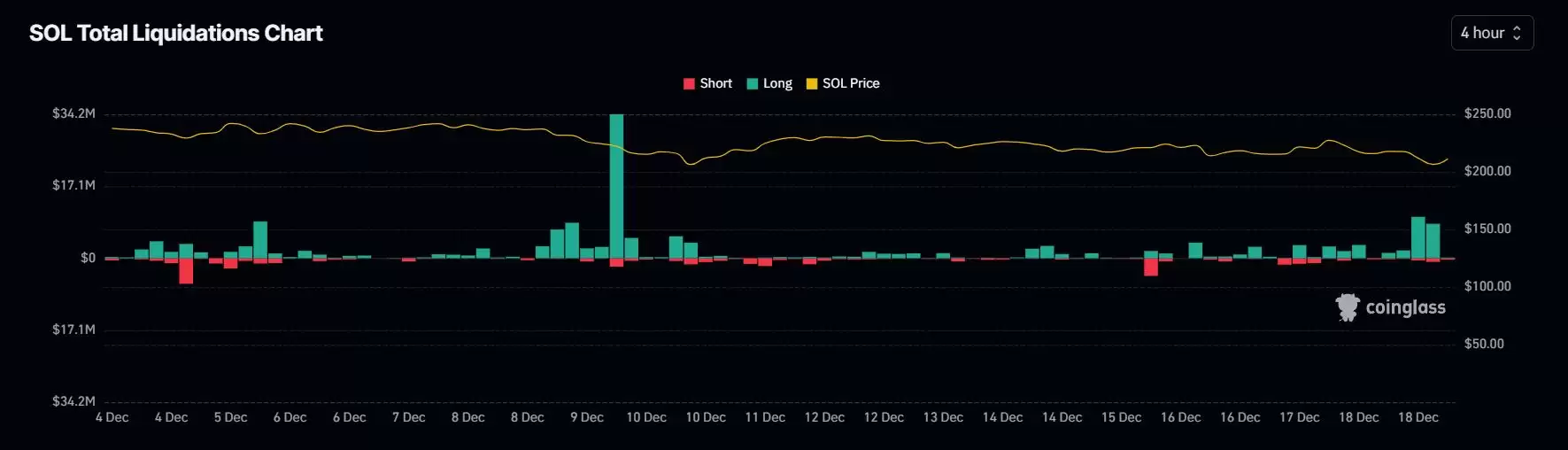The height and width of the screenshot is (450, 1568).
Task: Select the tallest green bar above 18 Dec
Action: (1417, 237)
